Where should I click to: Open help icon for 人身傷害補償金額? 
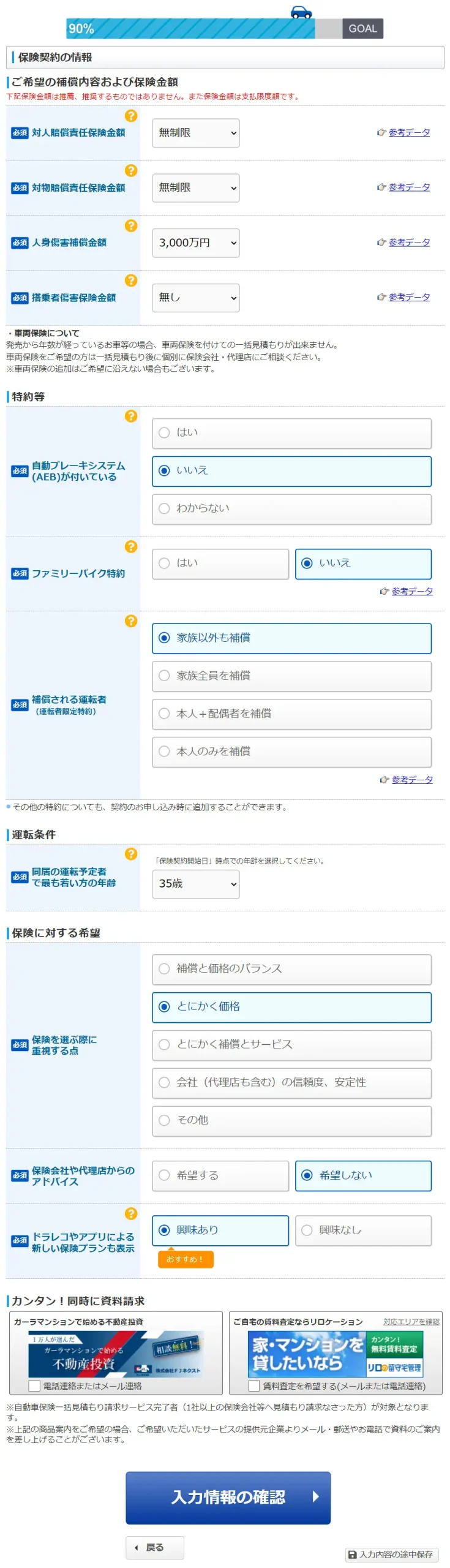(131, 225)
